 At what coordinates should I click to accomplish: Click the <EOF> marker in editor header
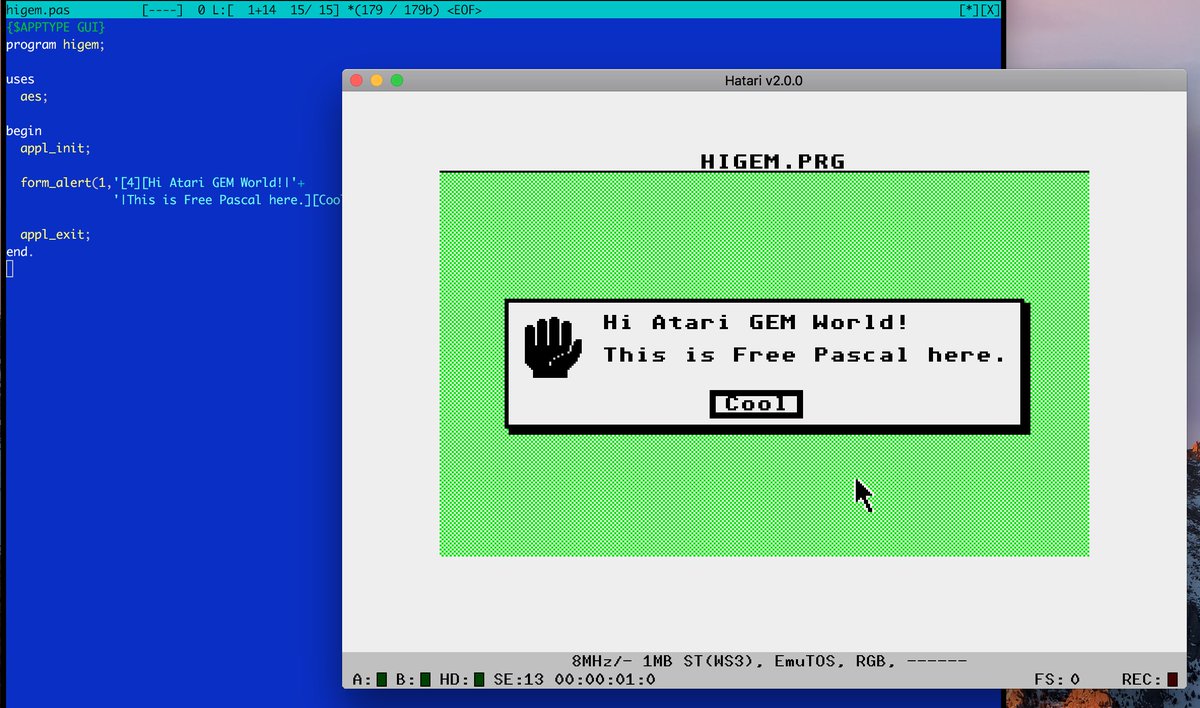(x=465, y=9)
